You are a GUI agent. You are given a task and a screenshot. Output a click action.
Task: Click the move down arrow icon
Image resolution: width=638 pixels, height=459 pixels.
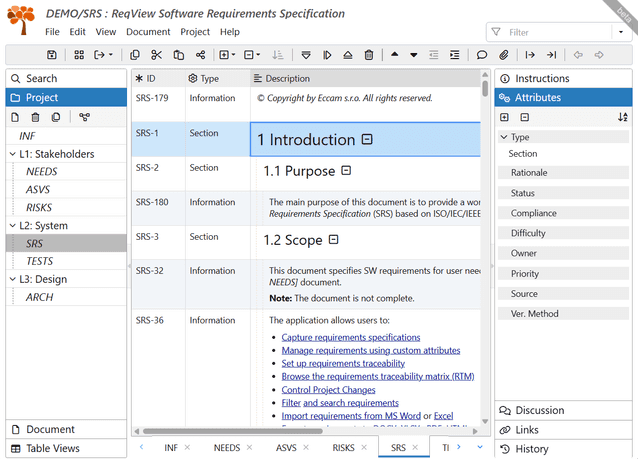tap(414, 55)
